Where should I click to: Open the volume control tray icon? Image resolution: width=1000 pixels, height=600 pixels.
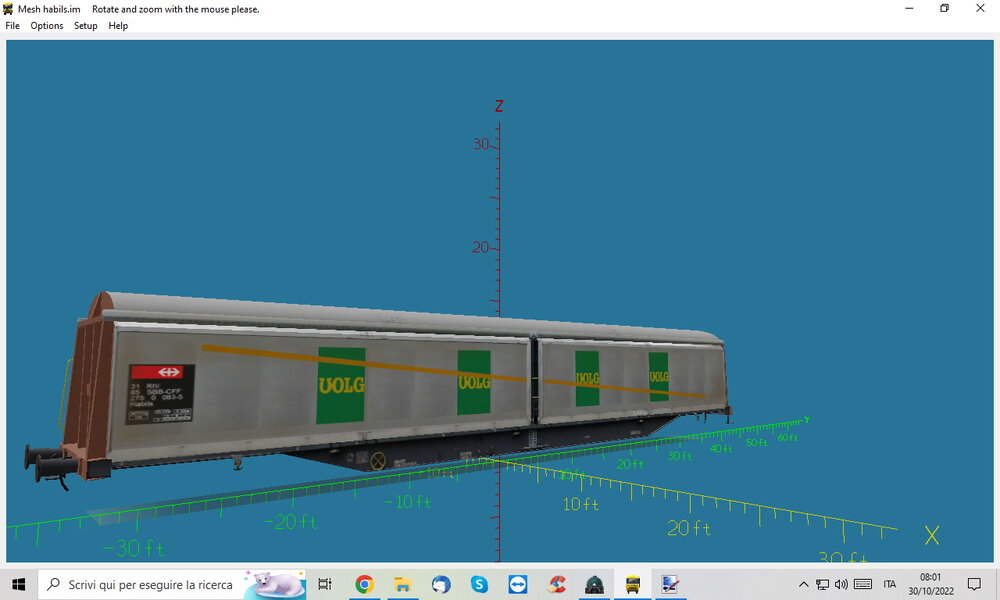(841, 584)
